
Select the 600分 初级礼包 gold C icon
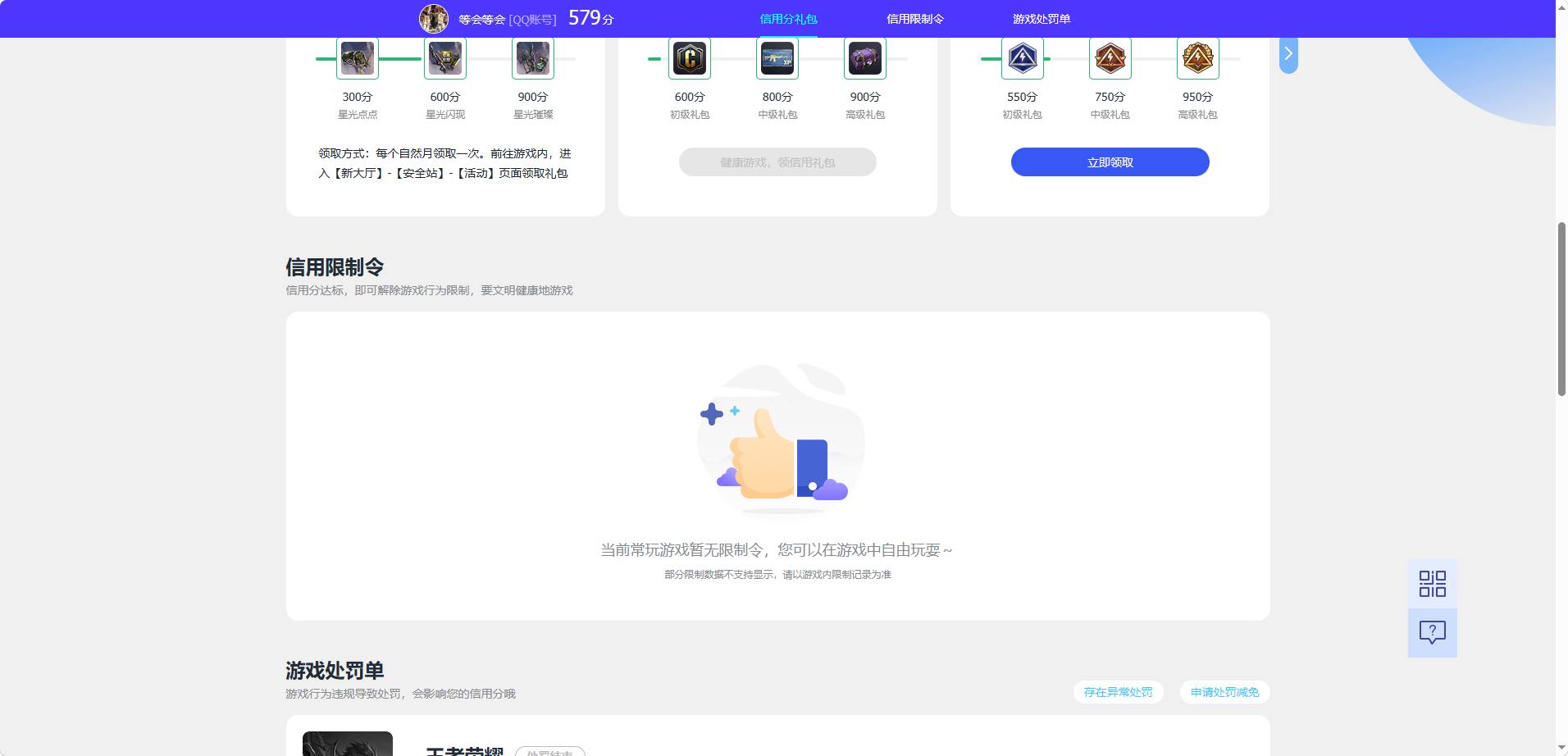[x=690, y=58]
